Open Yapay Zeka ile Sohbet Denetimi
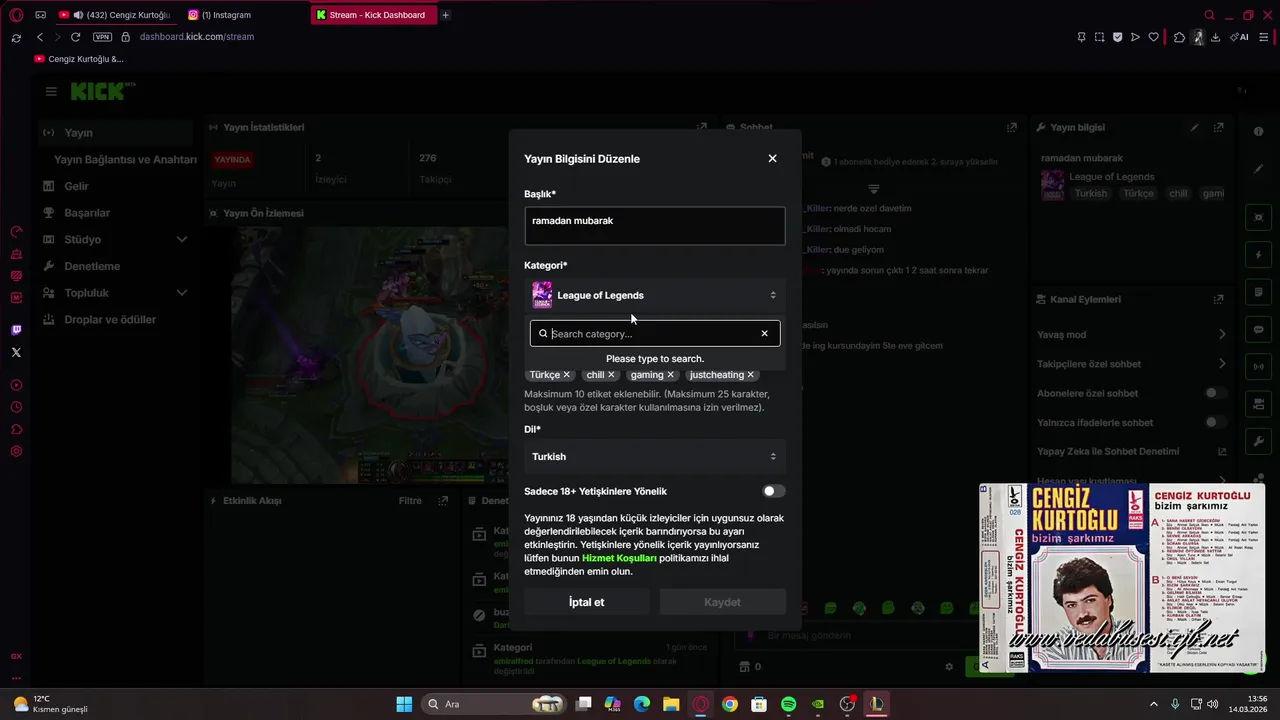Screen dimensions: 1280x720 coord(1131,452)
